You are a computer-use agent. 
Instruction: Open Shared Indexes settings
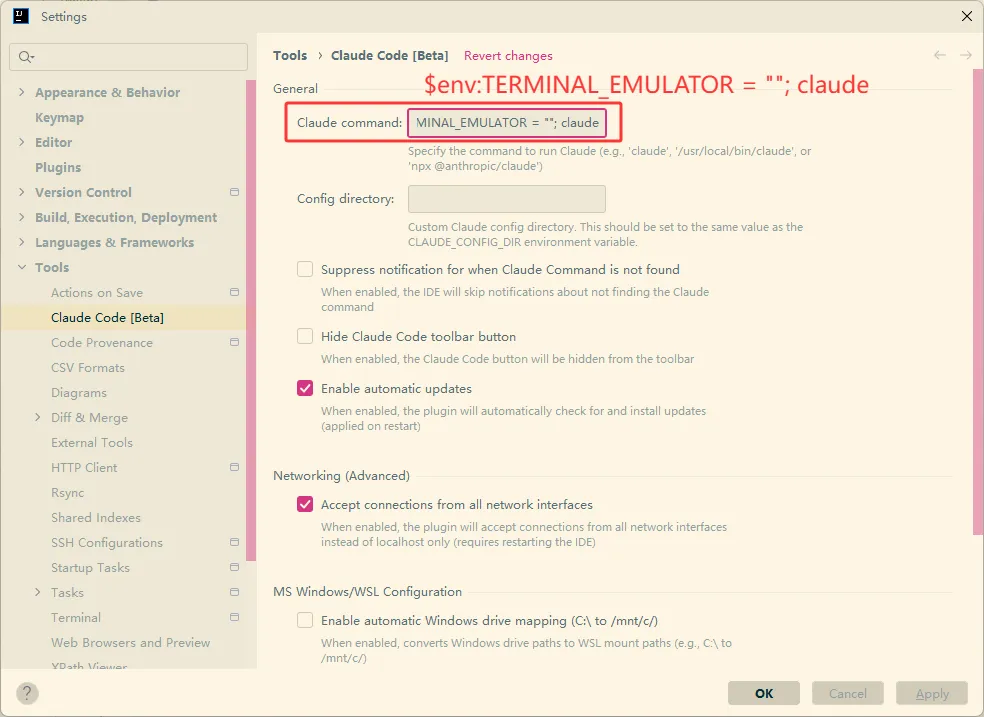tap(95, 518)
